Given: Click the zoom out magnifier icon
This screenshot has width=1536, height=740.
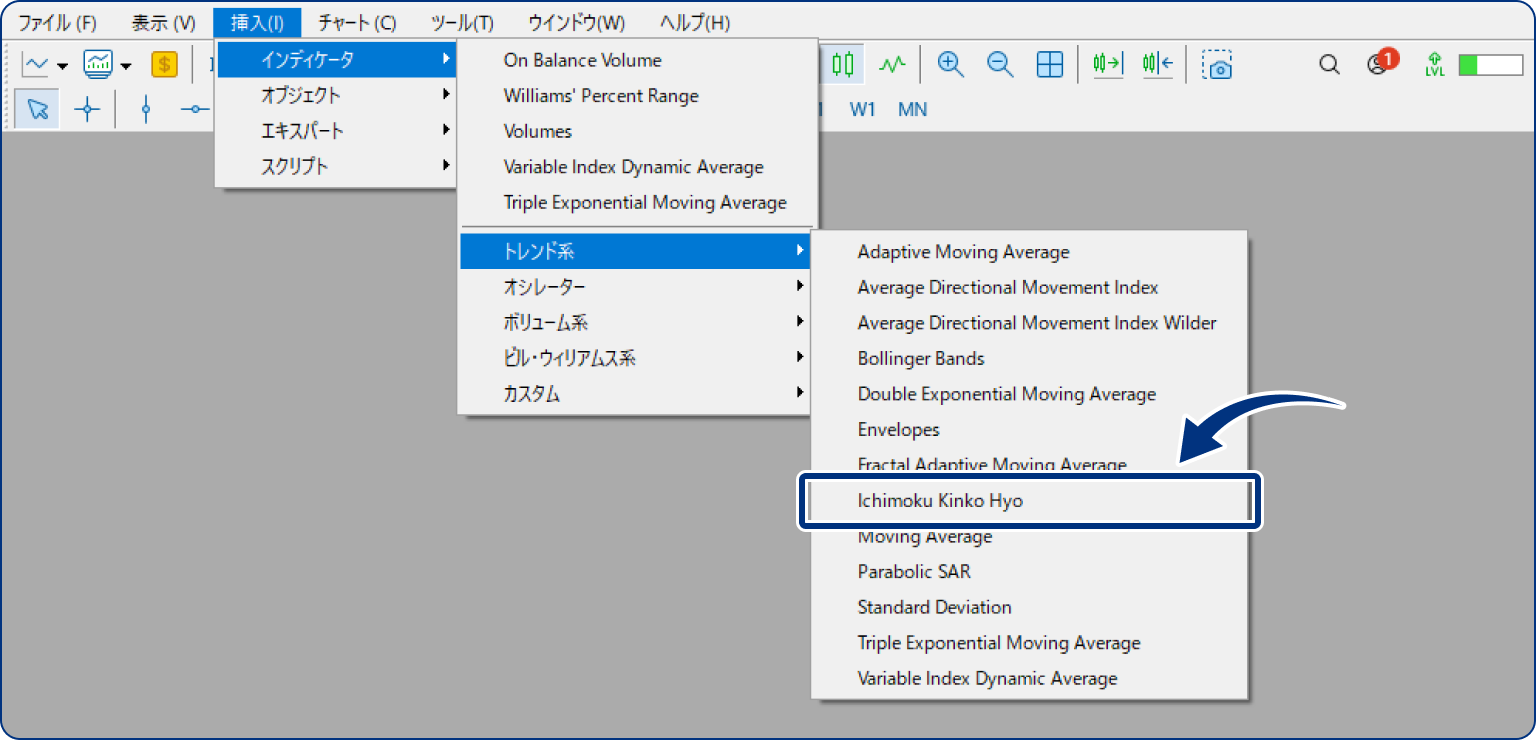Looking at the screenshot, I should tap(999, 65).
